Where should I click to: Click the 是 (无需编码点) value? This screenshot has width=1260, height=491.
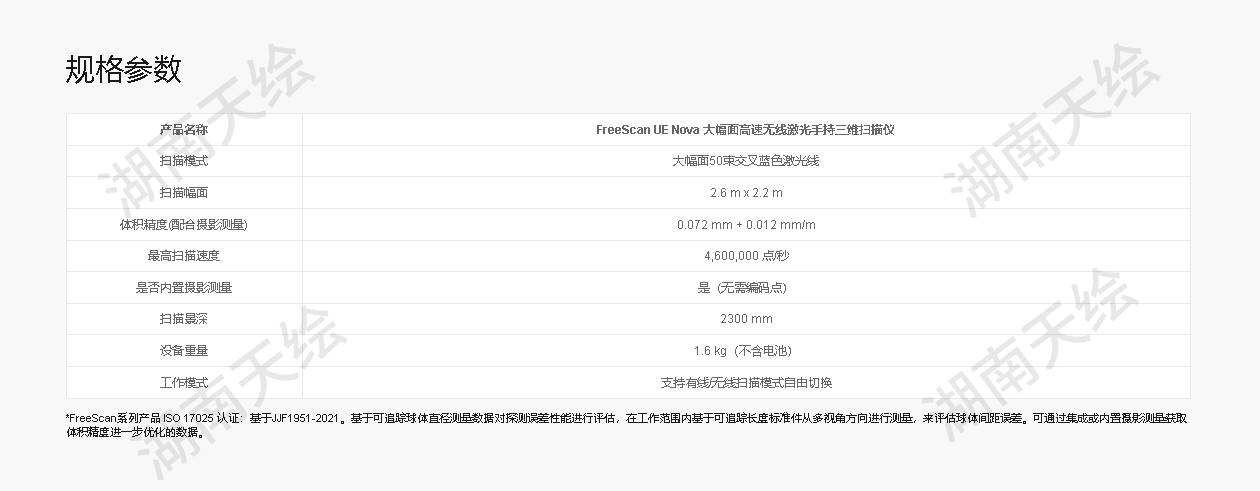[x=742, y=287]
